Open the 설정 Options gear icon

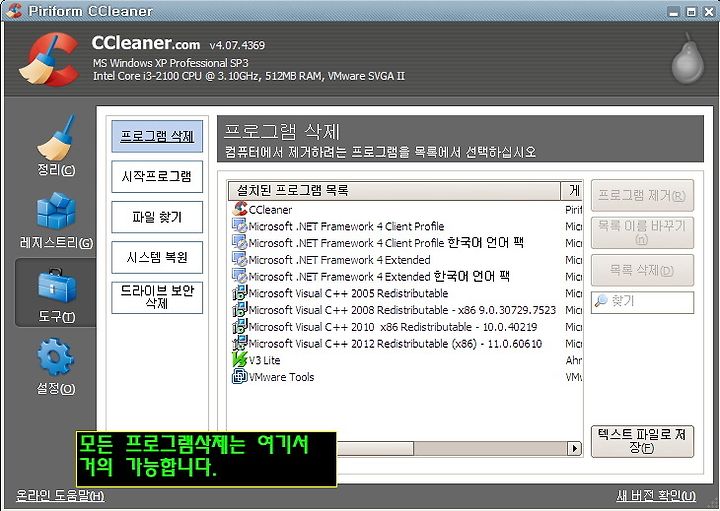pyautogui.click(x=56, y=357)
